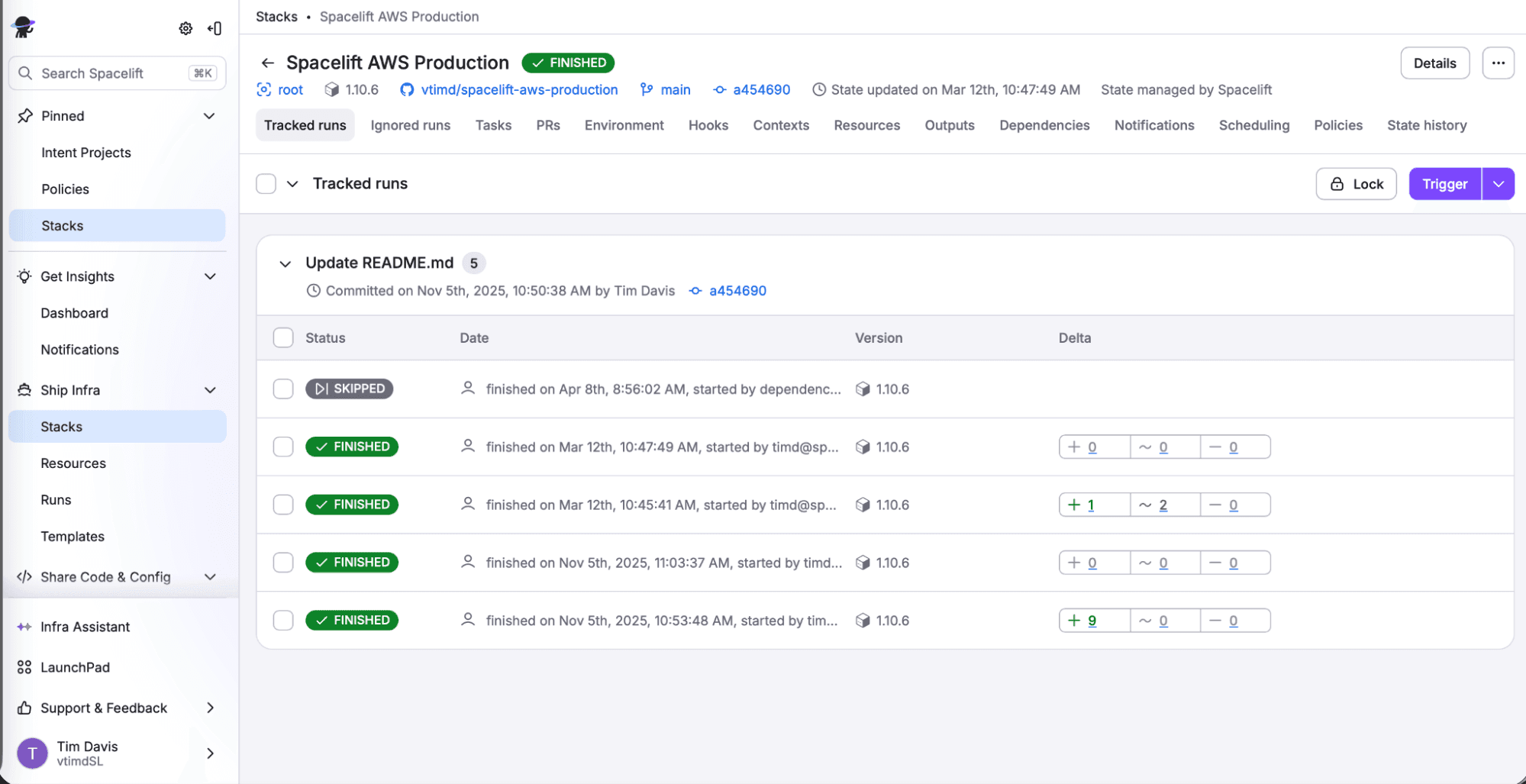Click the user icon in the SKIPPED run row

click(468, 389)
